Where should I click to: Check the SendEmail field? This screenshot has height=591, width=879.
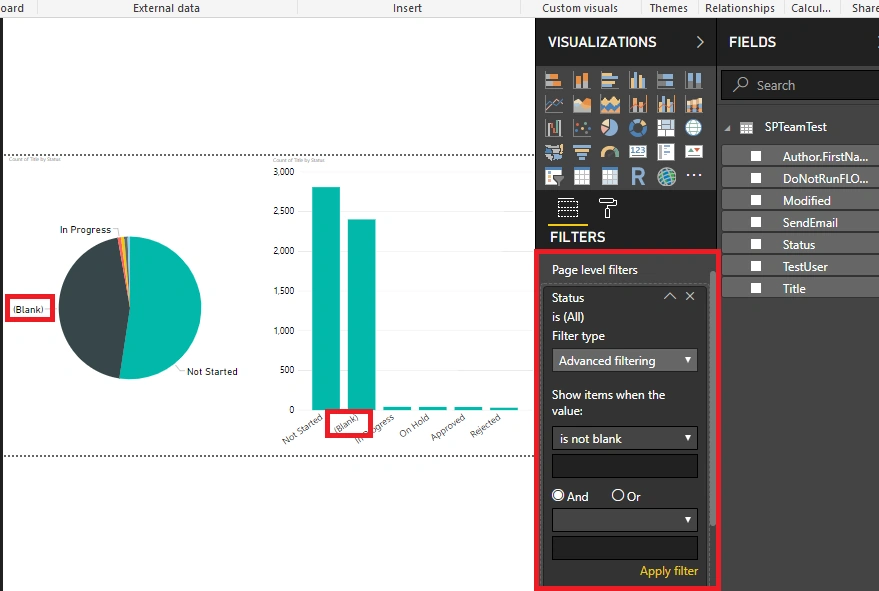tap(756, 223)
